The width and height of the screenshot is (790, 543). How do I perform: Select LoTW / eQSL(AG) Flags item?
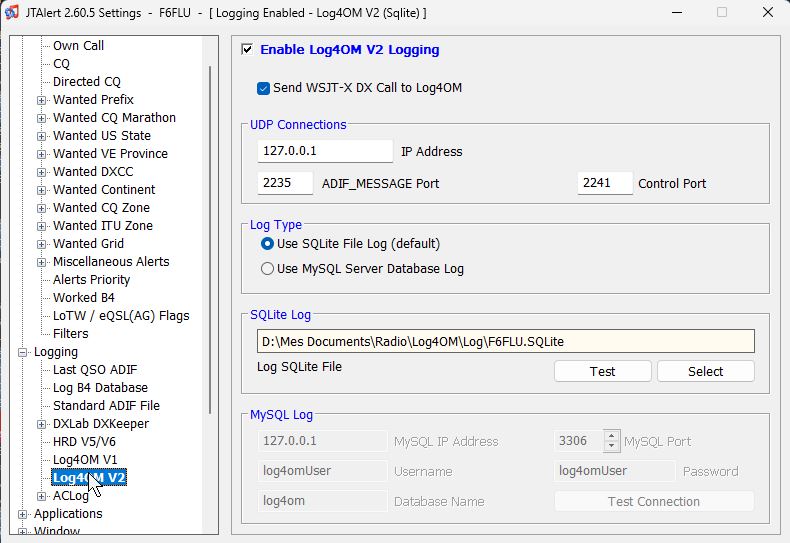[x=121, y=316]
